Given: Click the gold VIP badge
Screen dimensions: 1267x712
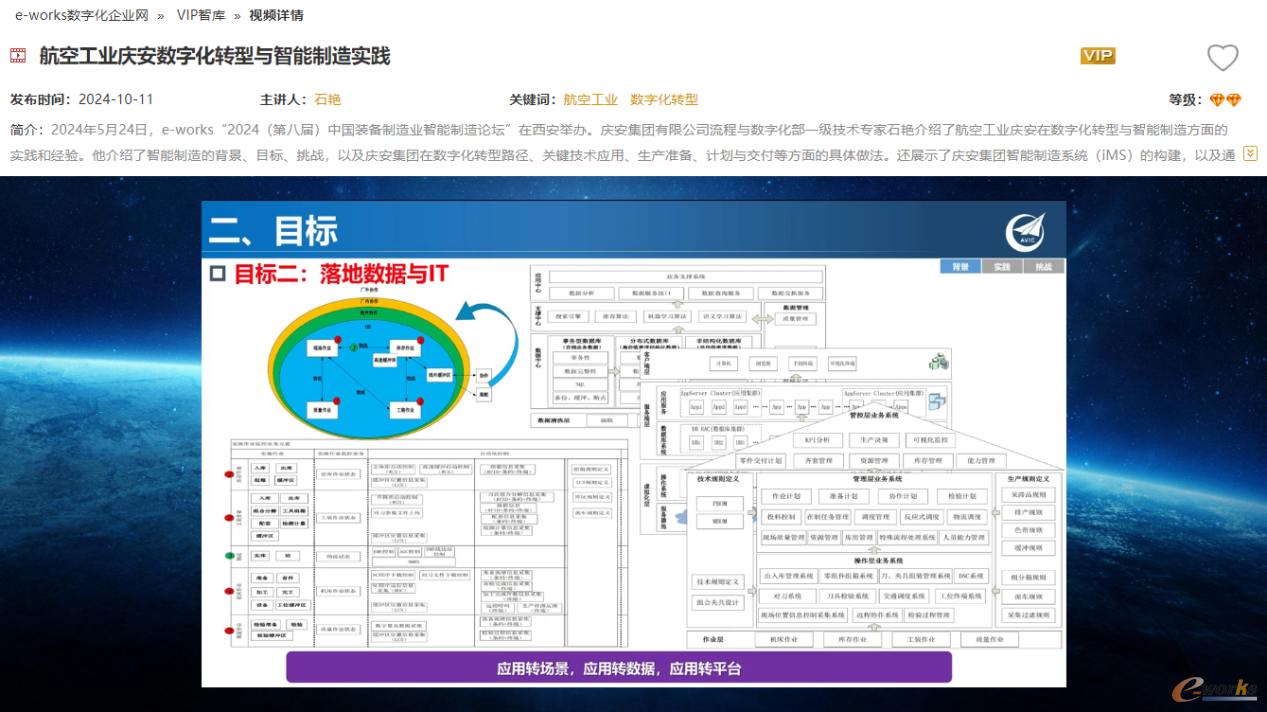Looking at the screenshot, I should 1098,56.
